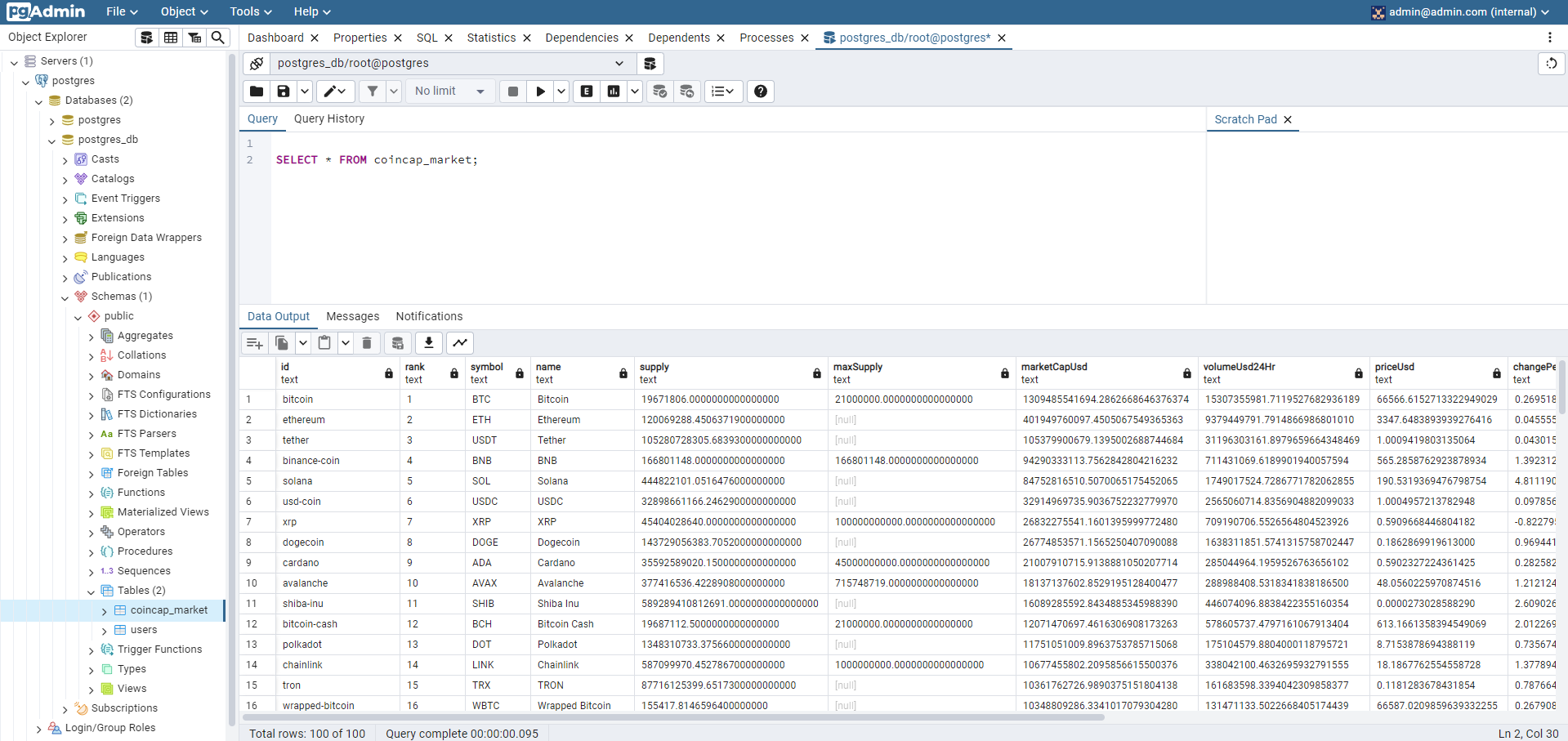Switch to the Query History tab
Image resolution: width=1568 pixels, height=741 pixels.
[329, 118]
